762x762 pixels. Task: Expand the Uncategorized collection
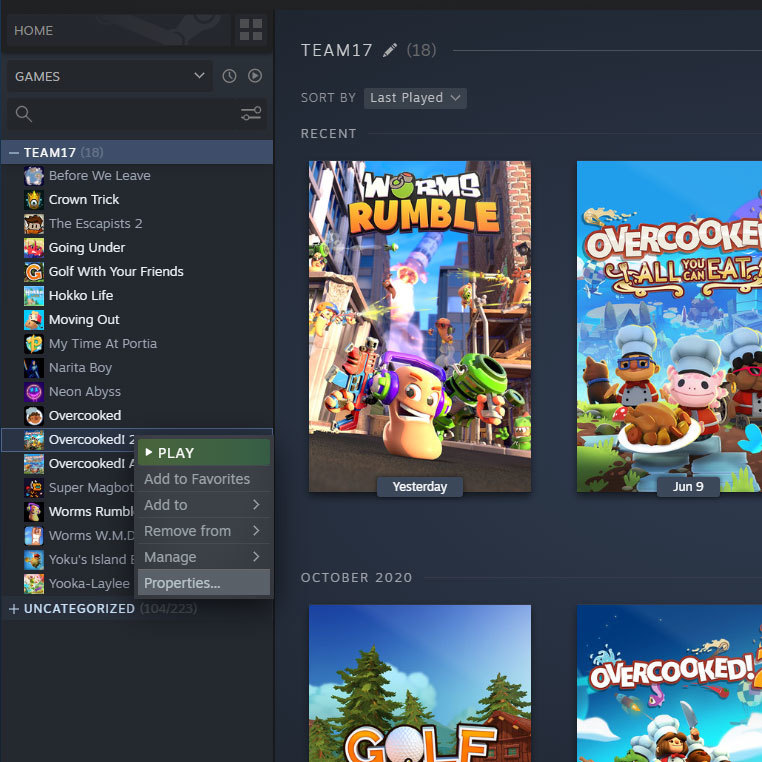[14, 609]
